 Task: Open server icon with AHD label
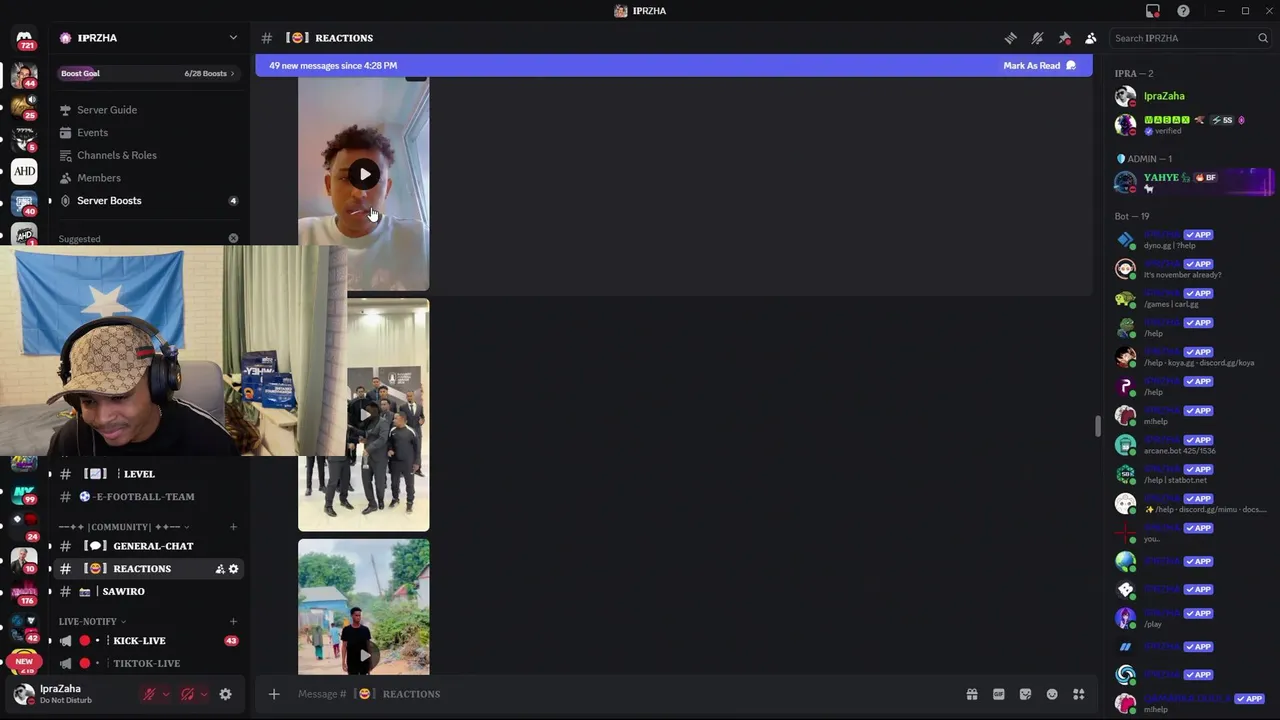(x=25, y=171)
